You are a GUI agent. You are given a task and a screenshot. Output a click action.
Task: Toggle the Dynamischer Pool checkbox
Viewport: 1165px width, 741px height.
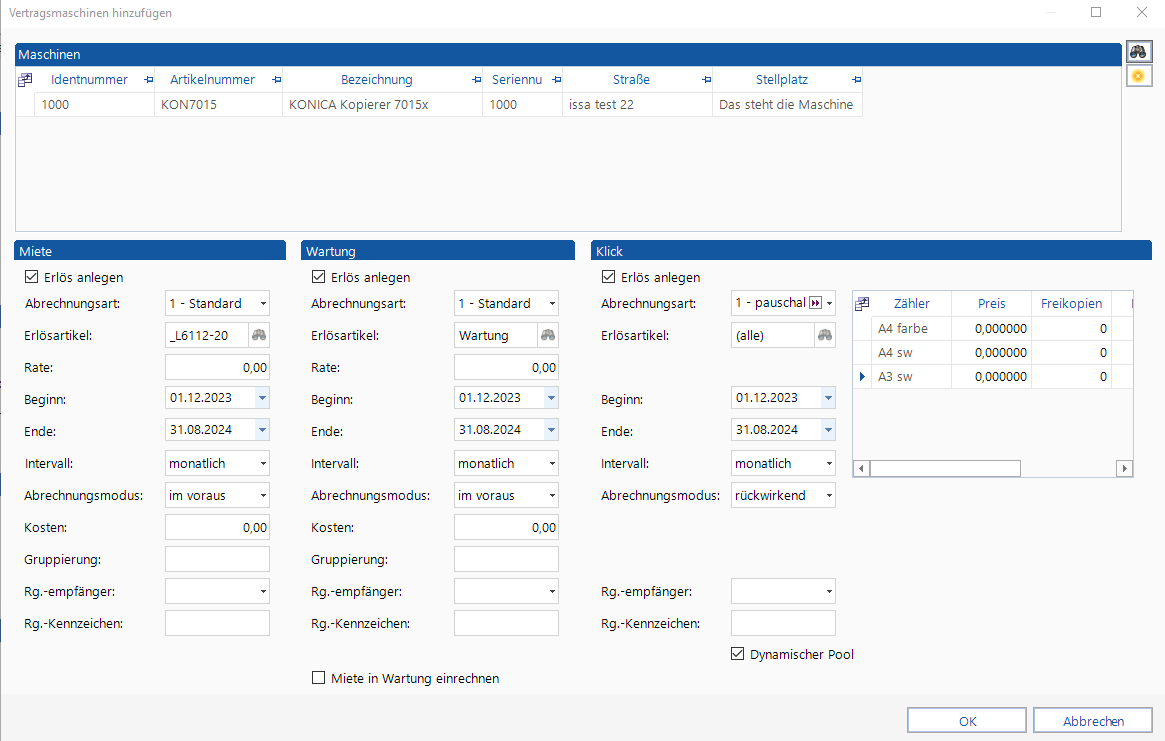pos(737,654)
